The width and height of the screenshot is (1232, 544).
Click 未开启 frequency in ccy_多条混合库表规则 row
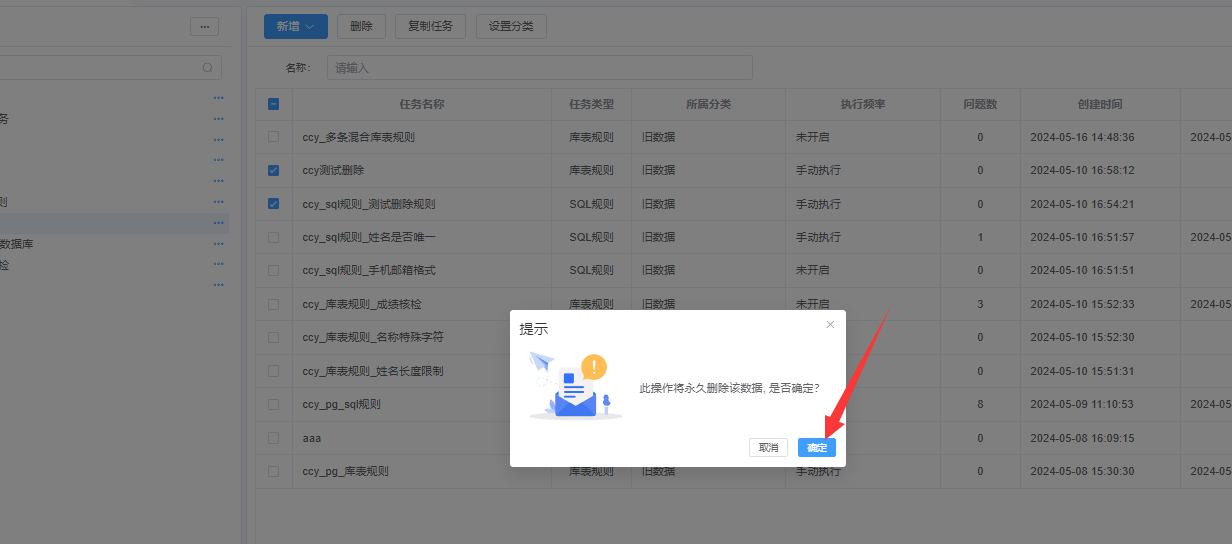pos(813,137)
